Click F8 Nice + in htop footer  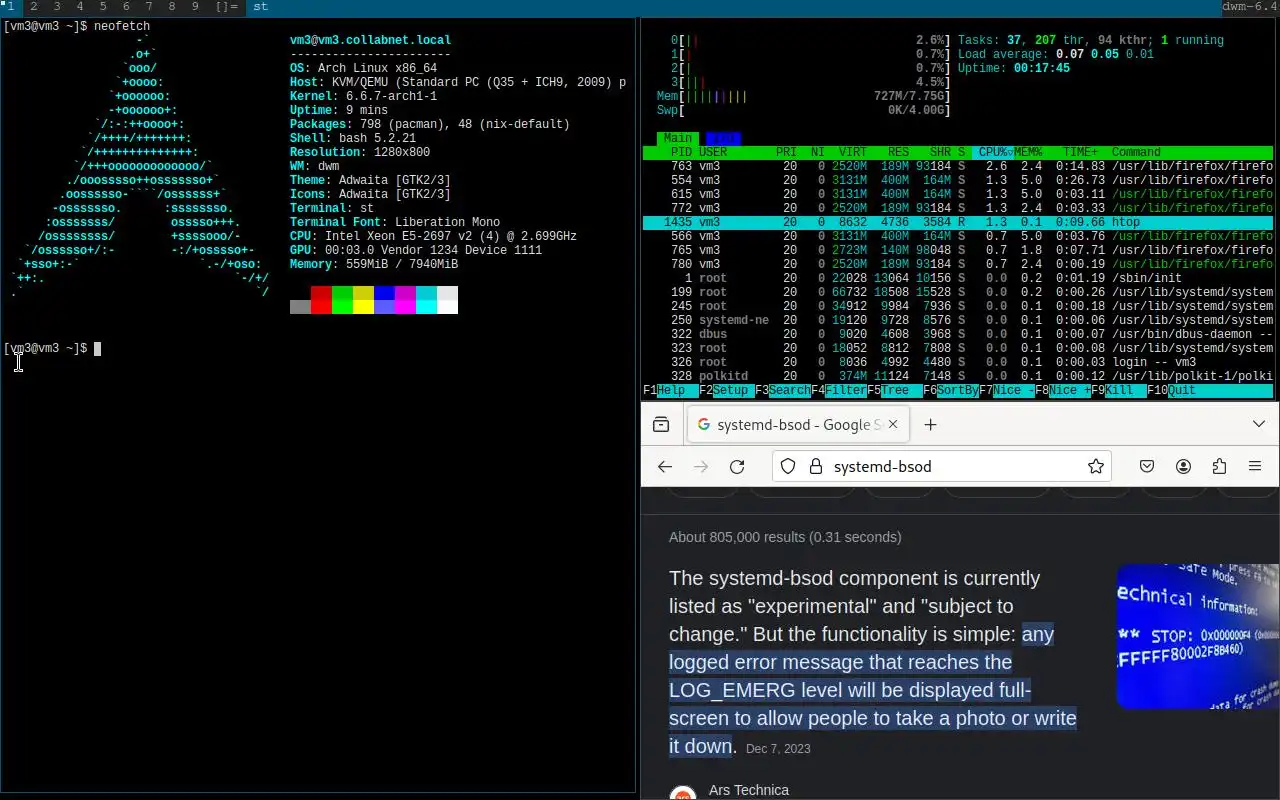tap(1063, 390)
